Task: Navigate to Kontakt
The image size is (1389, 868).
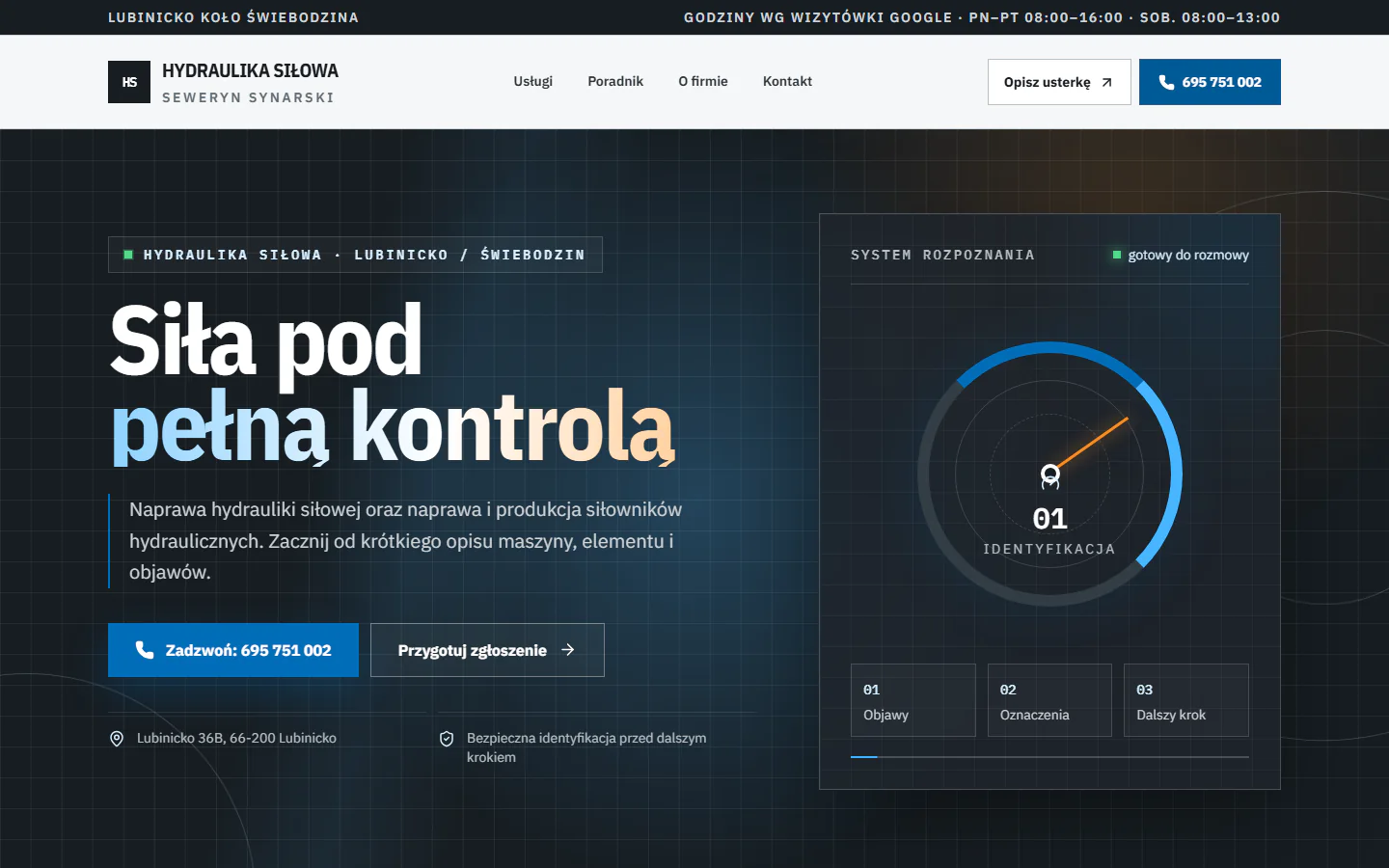Action: [787, 81]
